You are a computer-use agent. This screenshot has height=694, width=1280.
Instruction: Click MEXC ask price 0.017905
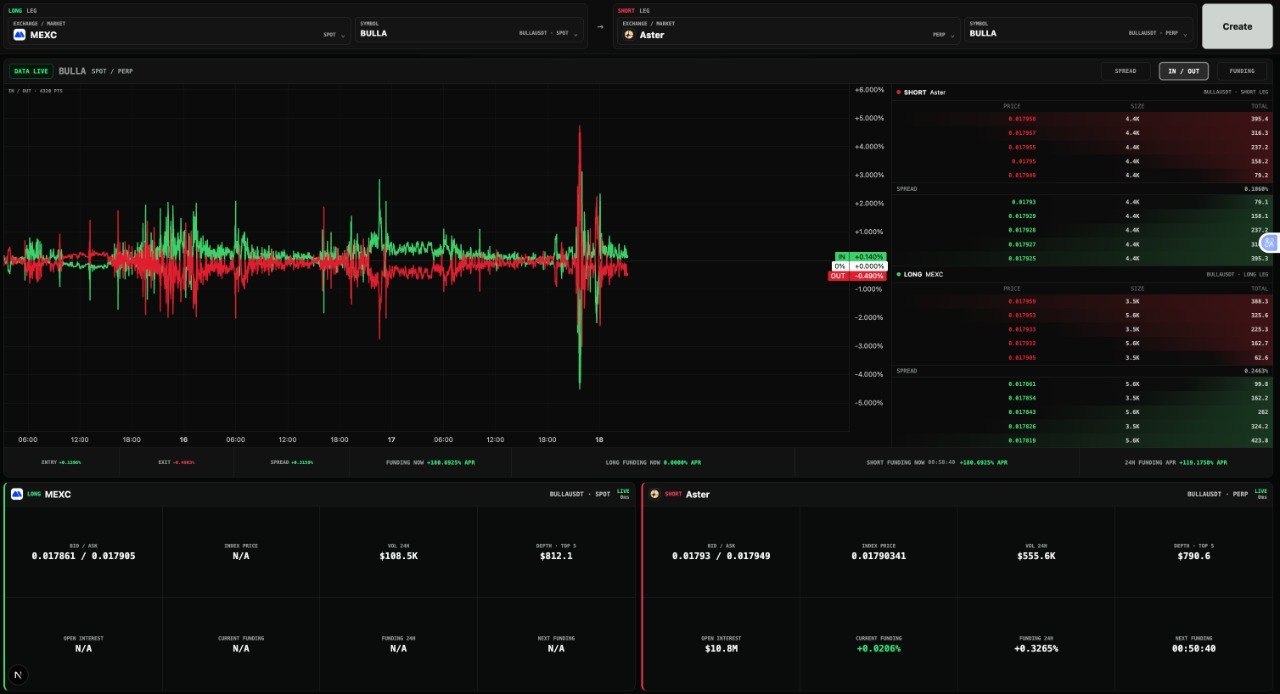[1022, 357]
